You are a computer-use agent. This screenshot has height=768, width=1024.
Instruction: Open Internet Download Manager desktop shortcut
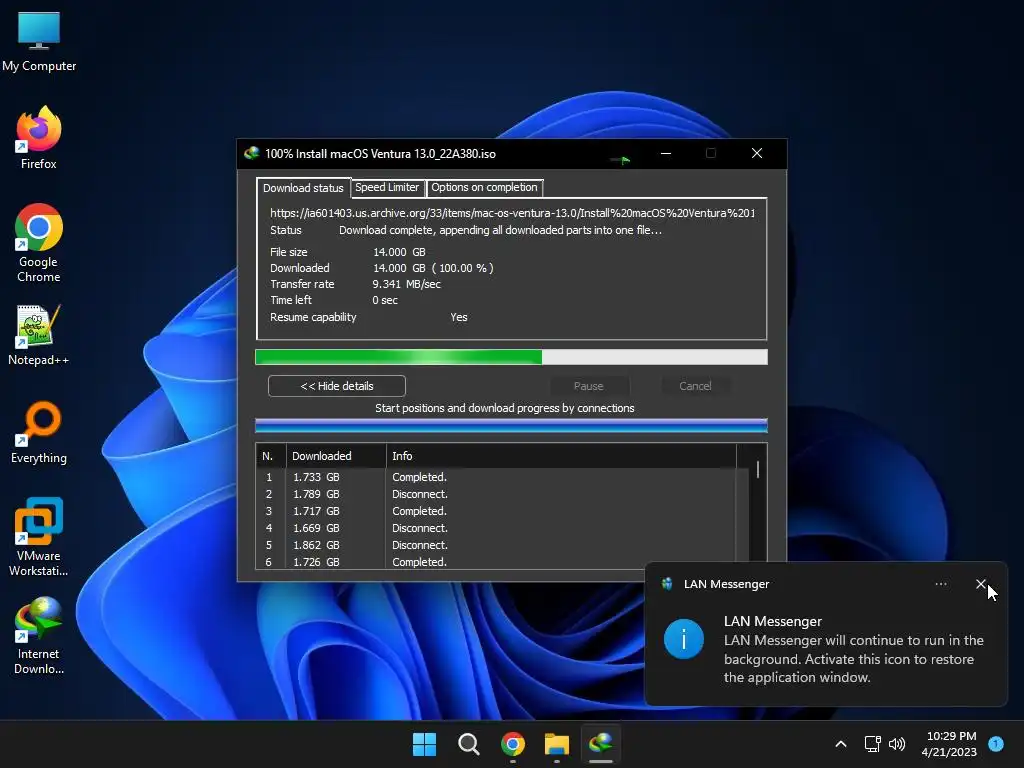39,635
